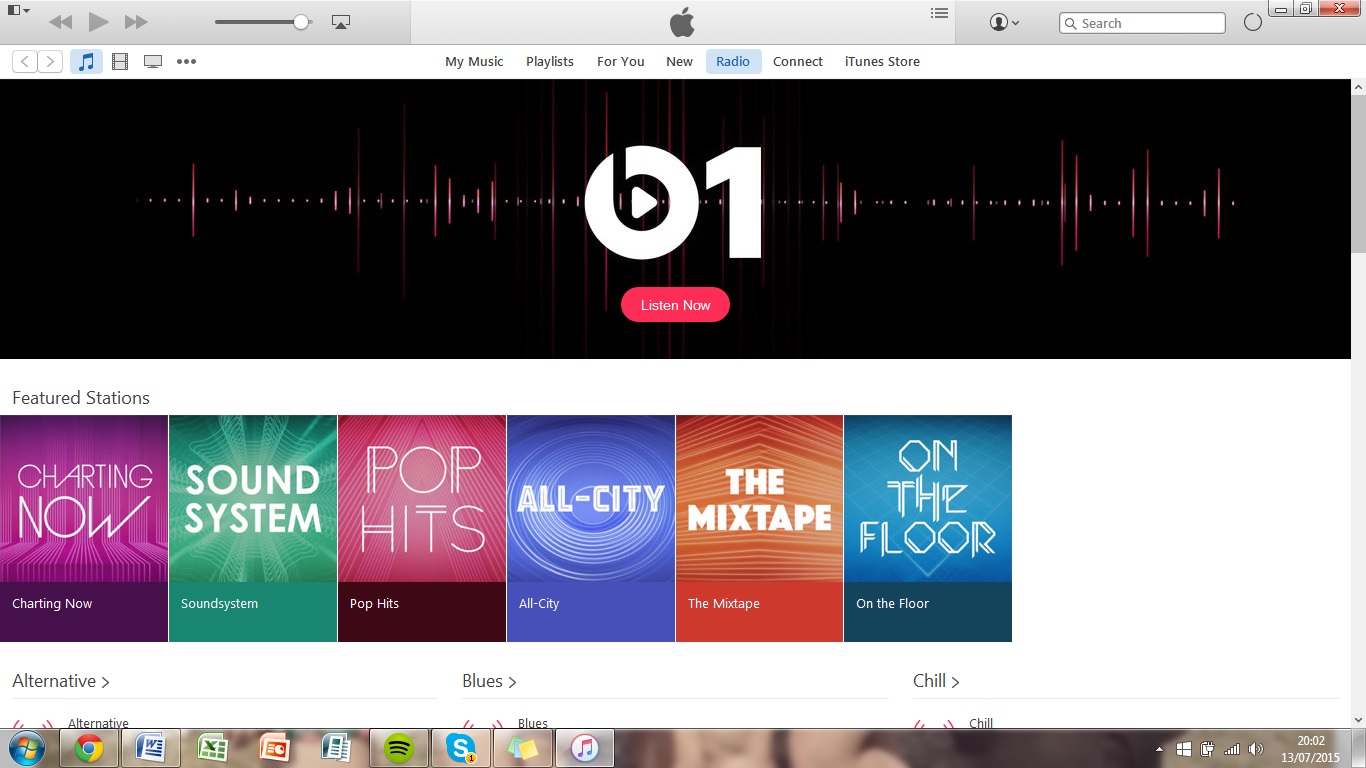
Task: Click the scrollbar down arrow
Action: [1358, 719]
